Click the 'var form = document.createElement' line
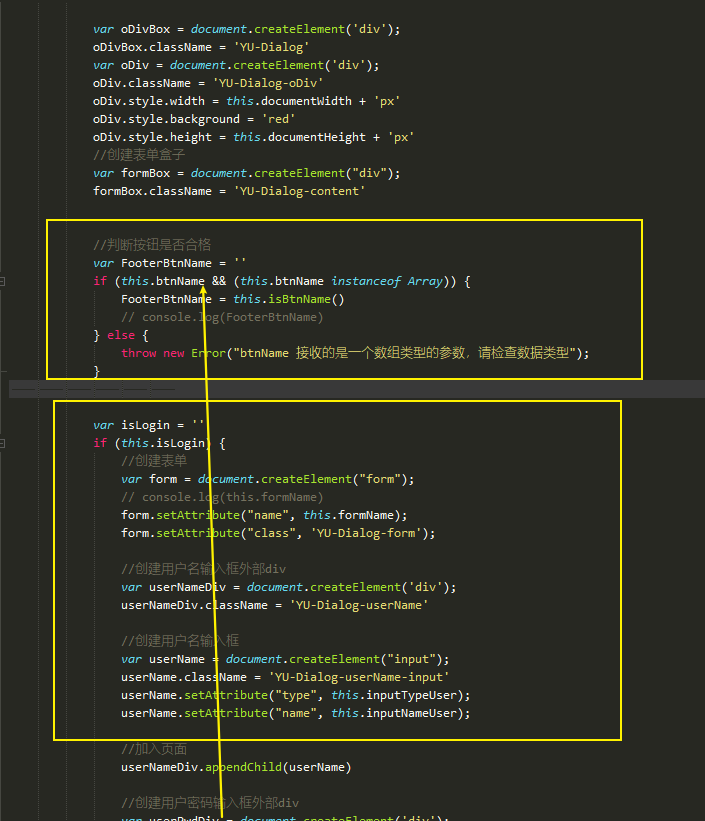This screenshot has height=821, width=705. [268, 479]
